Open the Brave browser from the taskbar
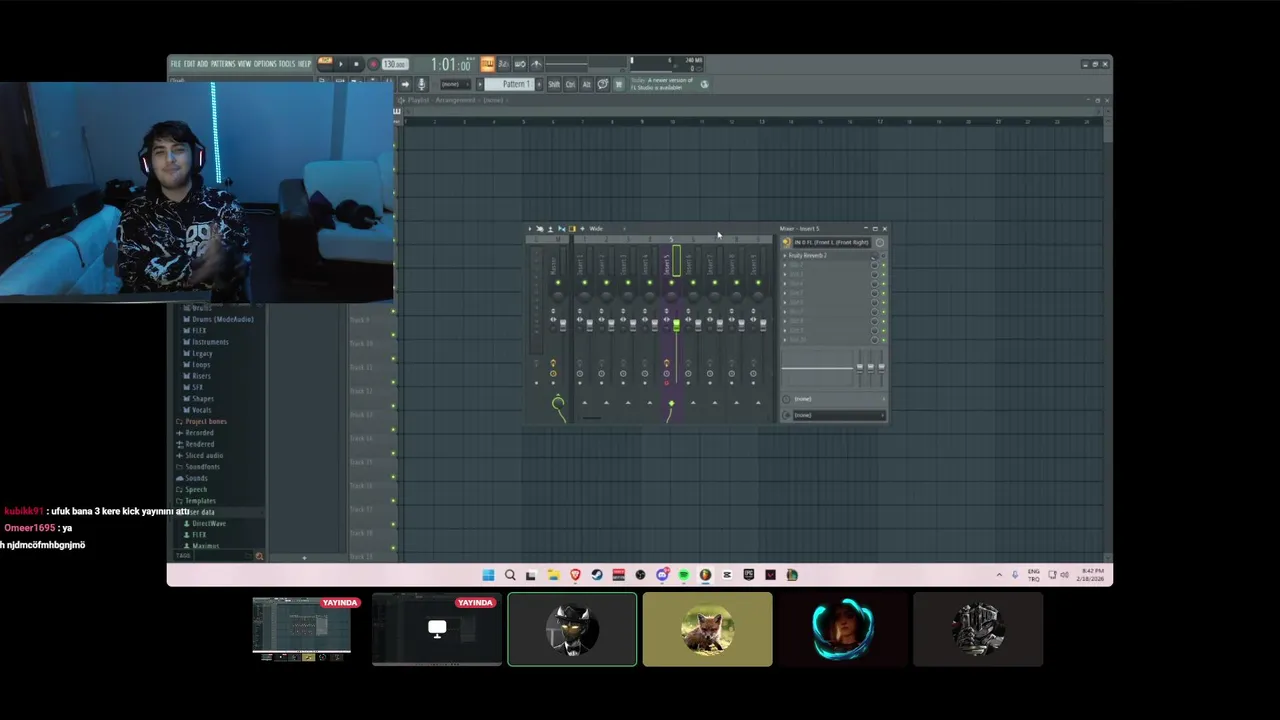The image size is (1280, 720). click(x=575, y=575)
